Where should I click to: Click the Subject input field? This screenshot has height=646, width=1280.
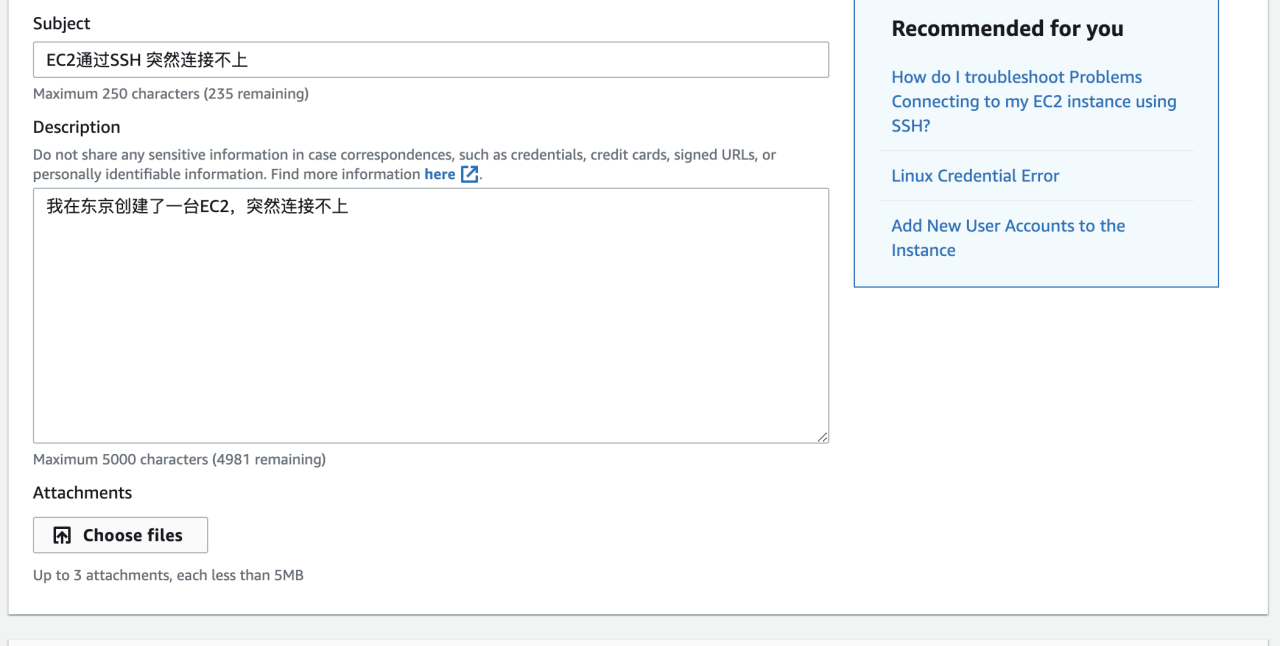[431, 60]
